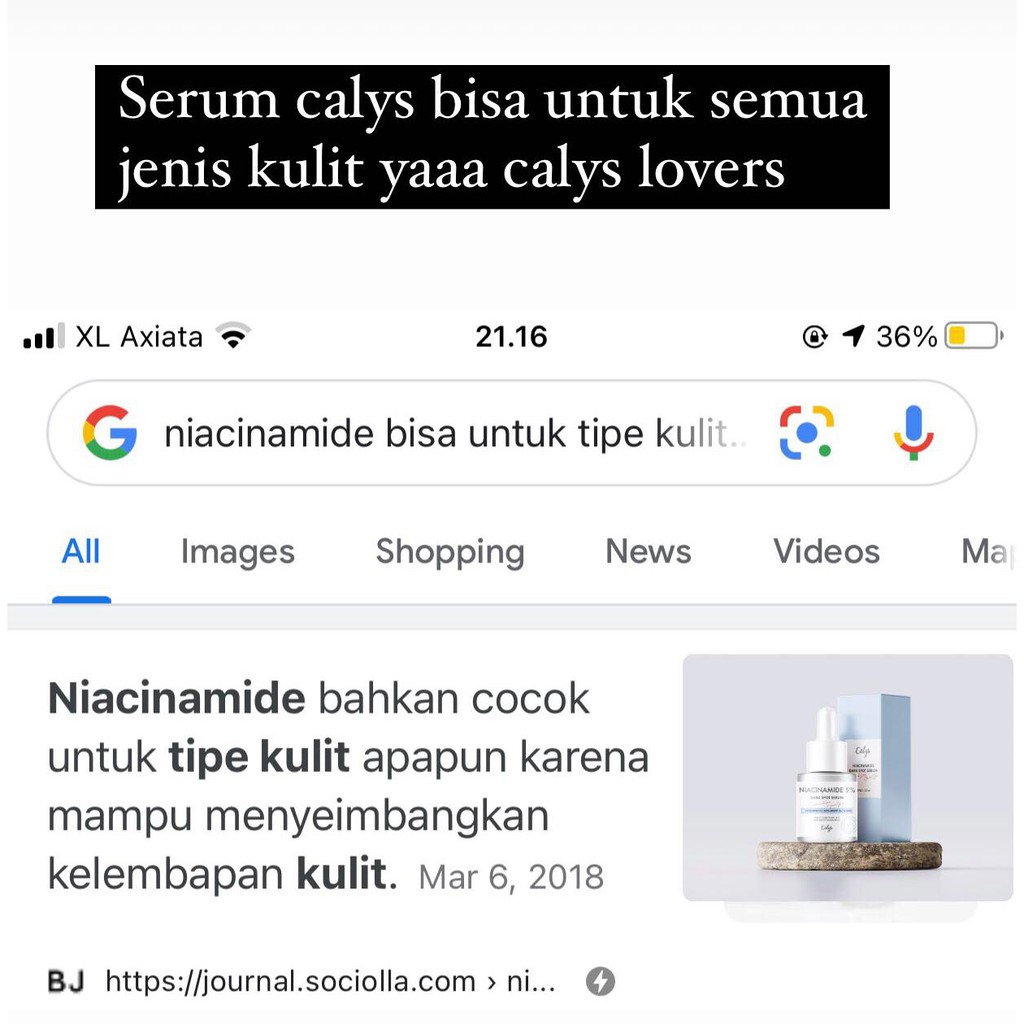This screenshot has height=1024, width=1024.
Task: Tap the location arrow status icon
Action: point(853,336)
